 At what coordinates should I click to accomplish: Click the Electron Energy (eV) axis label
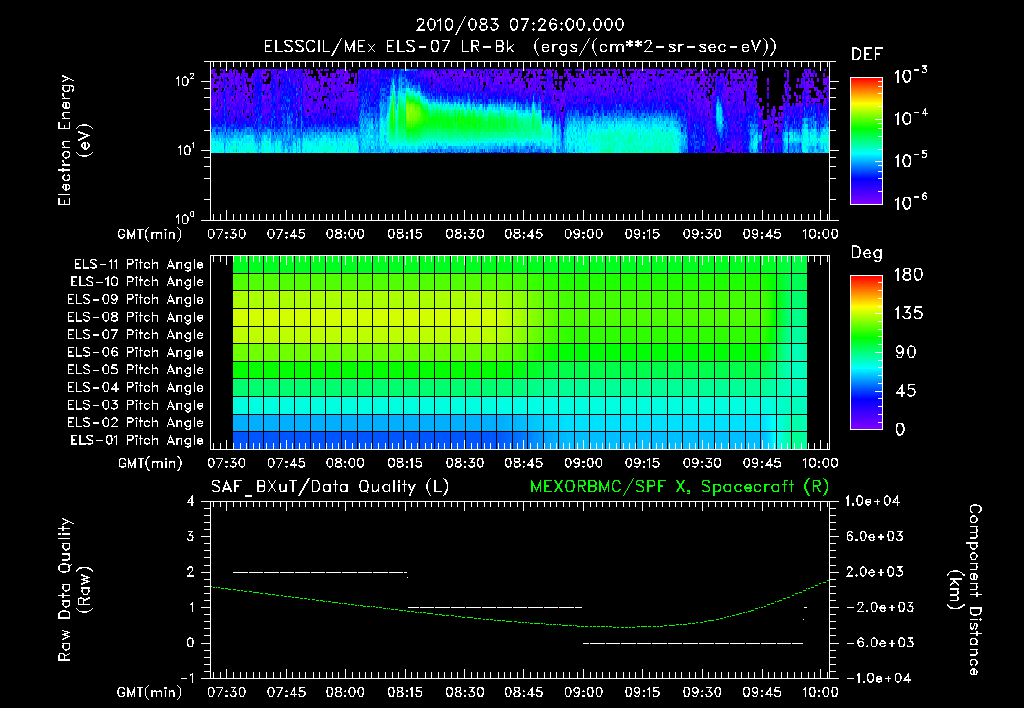[74, 140]
